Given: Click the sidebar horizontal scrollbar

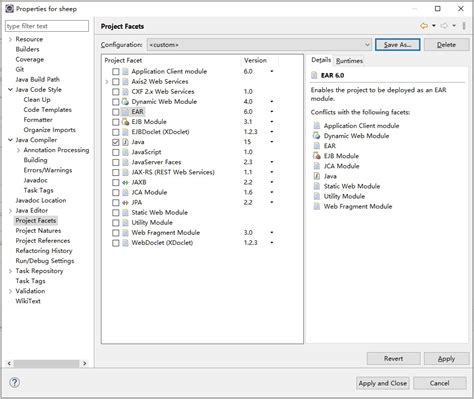Looking at the screenshot, I should pos(47,363).
